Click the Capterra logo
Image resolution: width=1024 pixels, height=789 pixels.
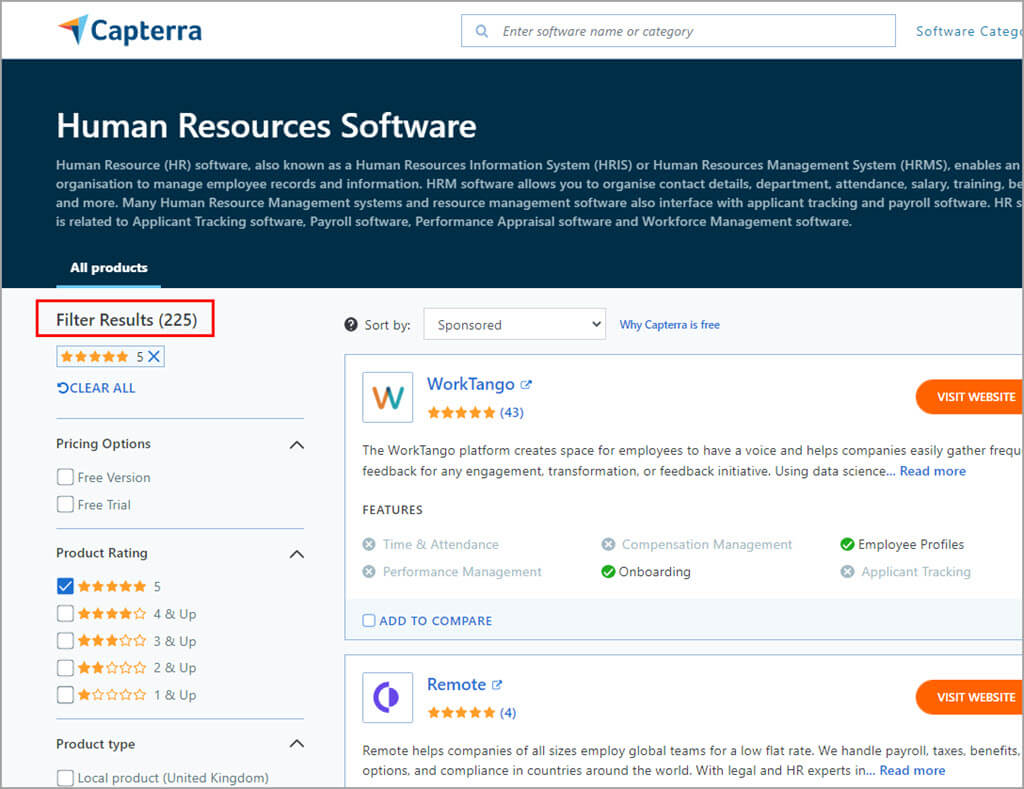(x=130, y=30)
